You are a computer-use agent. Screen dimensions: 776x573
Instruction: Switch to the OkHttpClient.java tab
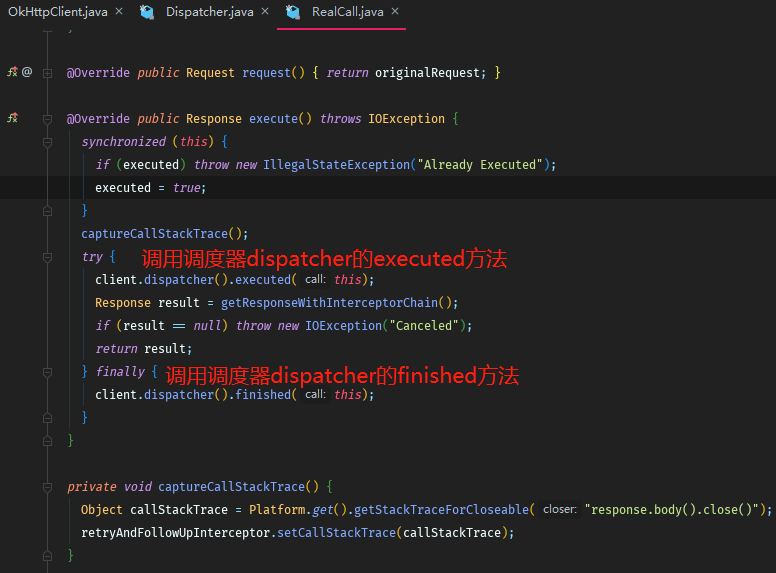57,12
